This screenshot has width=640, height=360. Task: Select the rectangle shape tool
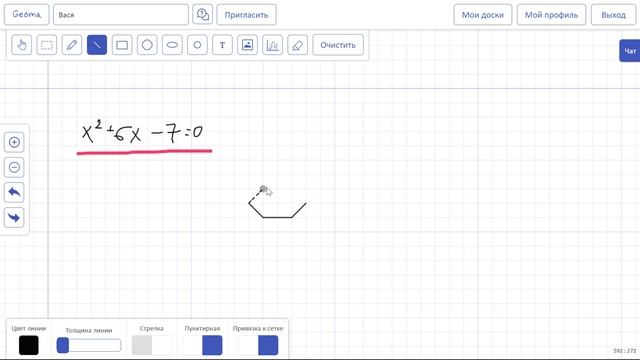(x=122, y=45)
